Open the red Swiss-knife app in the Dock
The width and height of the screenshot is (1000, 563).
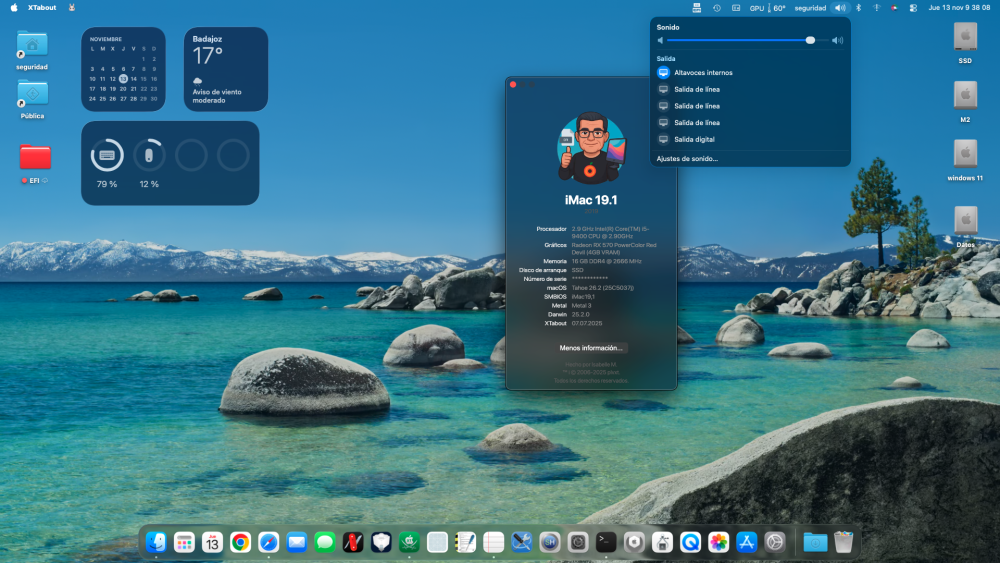[353, 542]
